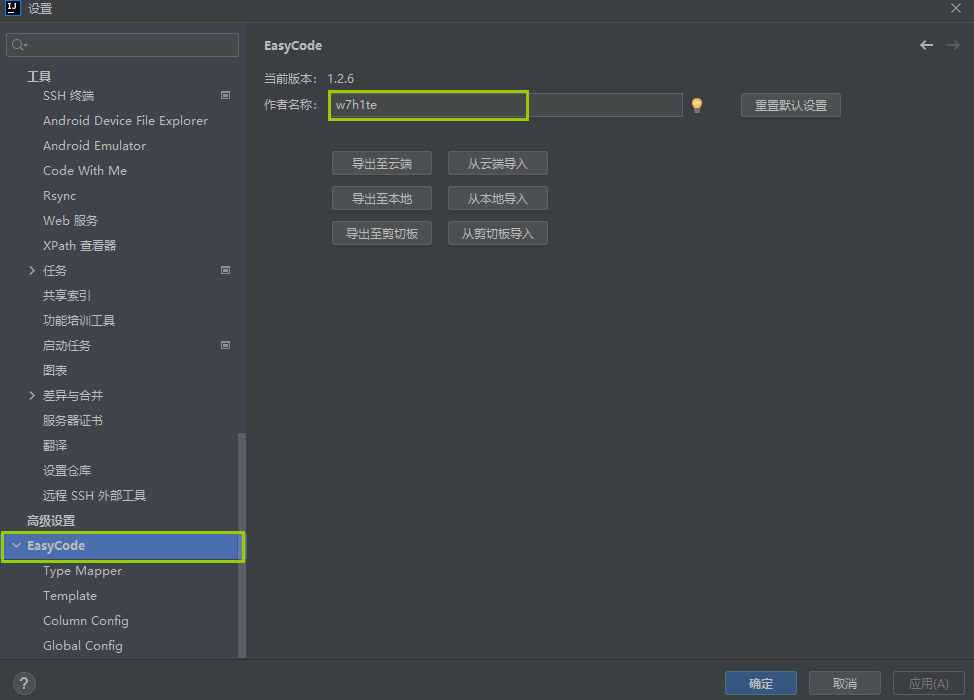Open Type Mapper under EasyCode
This screenshot has width=974, height=700.
coord(82,570)
